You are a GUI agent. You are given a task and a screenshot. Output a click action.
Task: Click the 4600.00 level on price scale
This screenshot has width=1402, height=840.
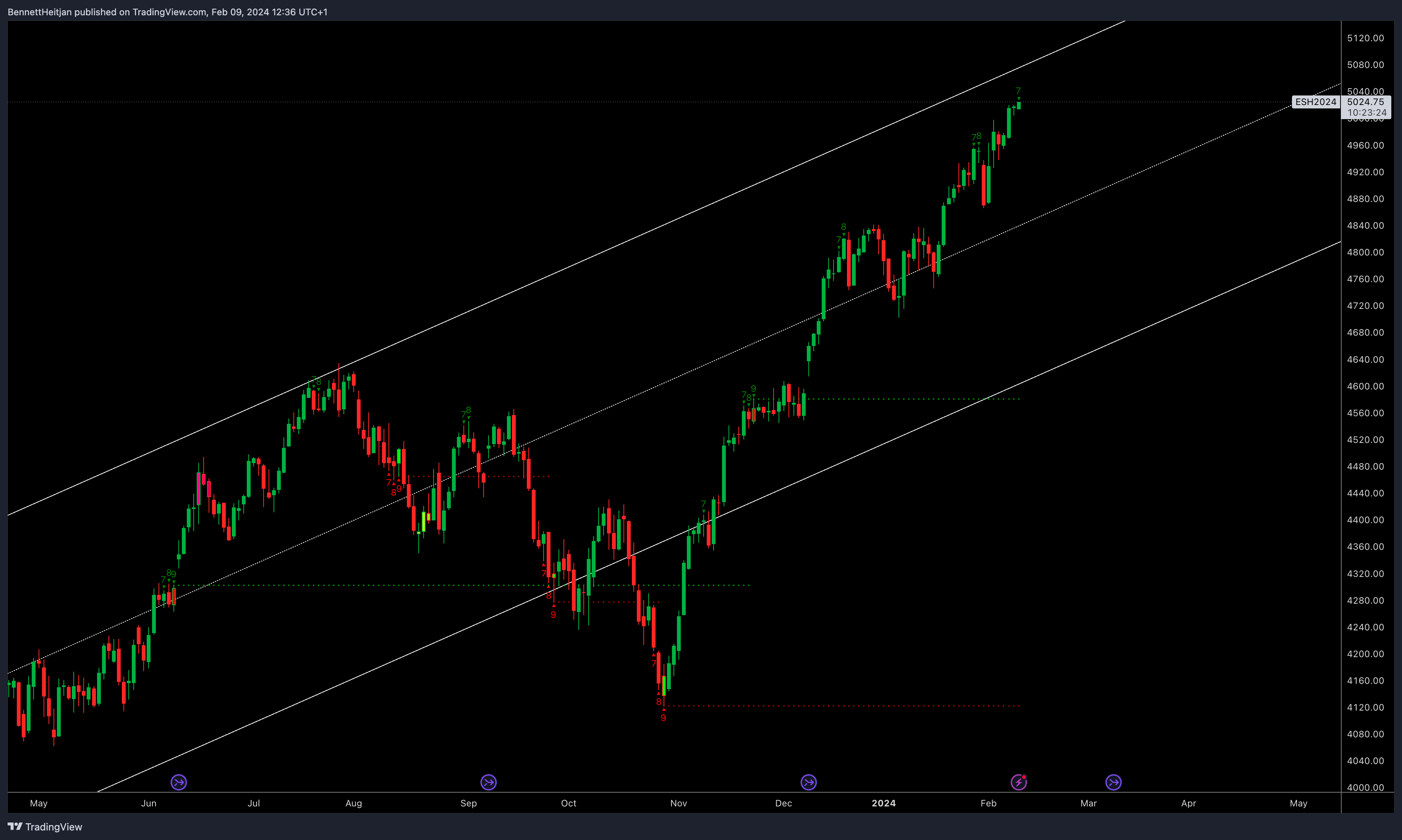point(1365,386)
